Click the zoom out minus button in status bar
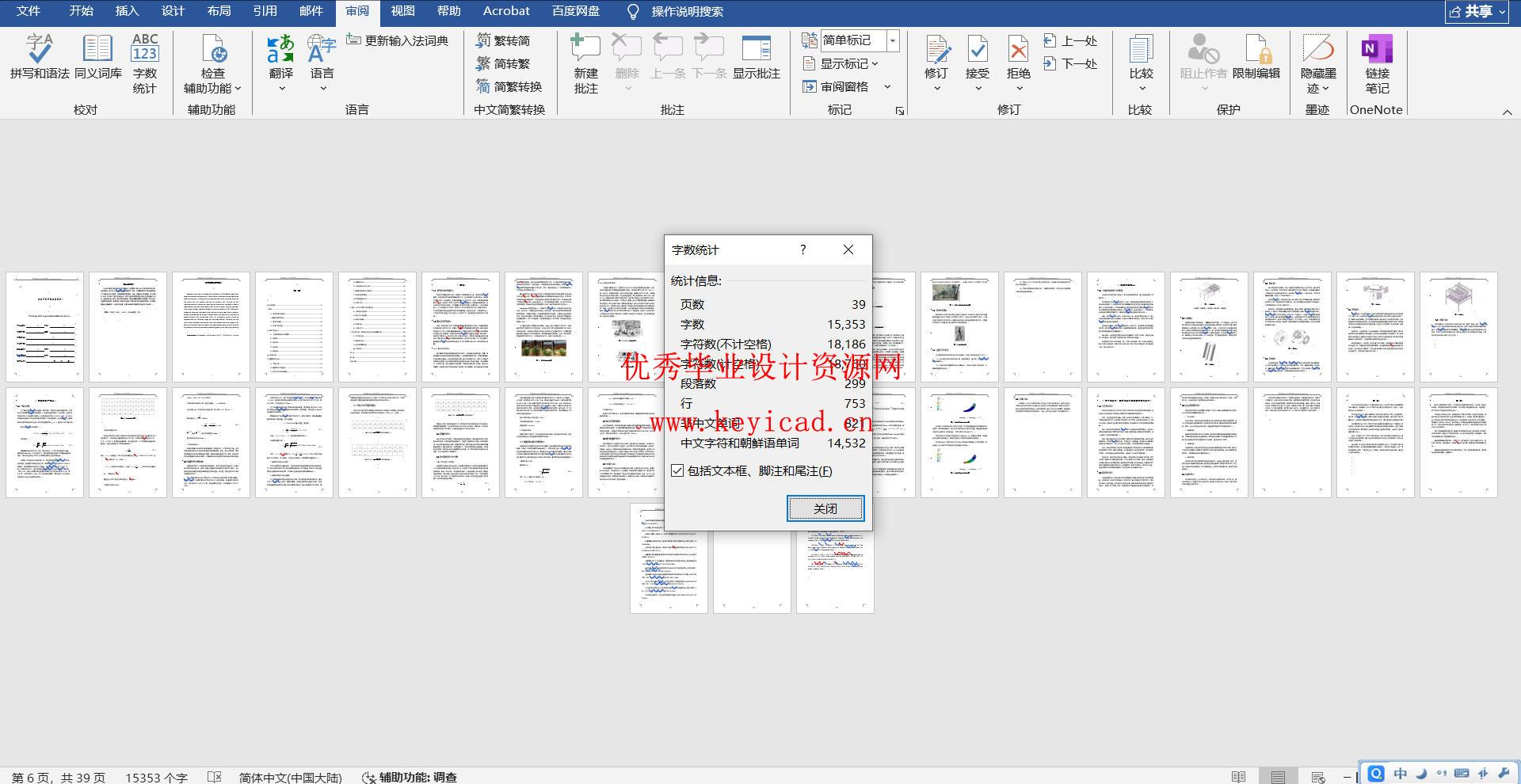 point(1348,778)
